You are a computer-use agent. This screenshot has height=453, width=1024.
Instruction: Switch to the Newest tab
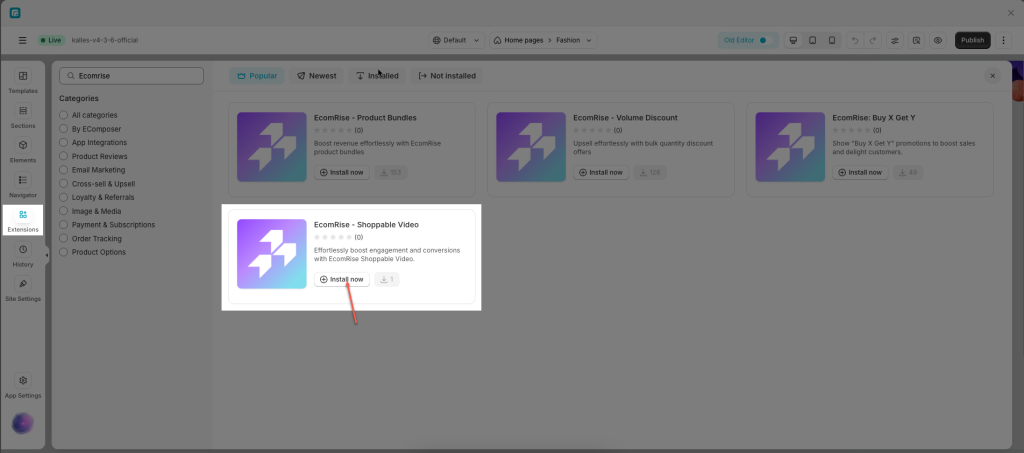[317, 76]
